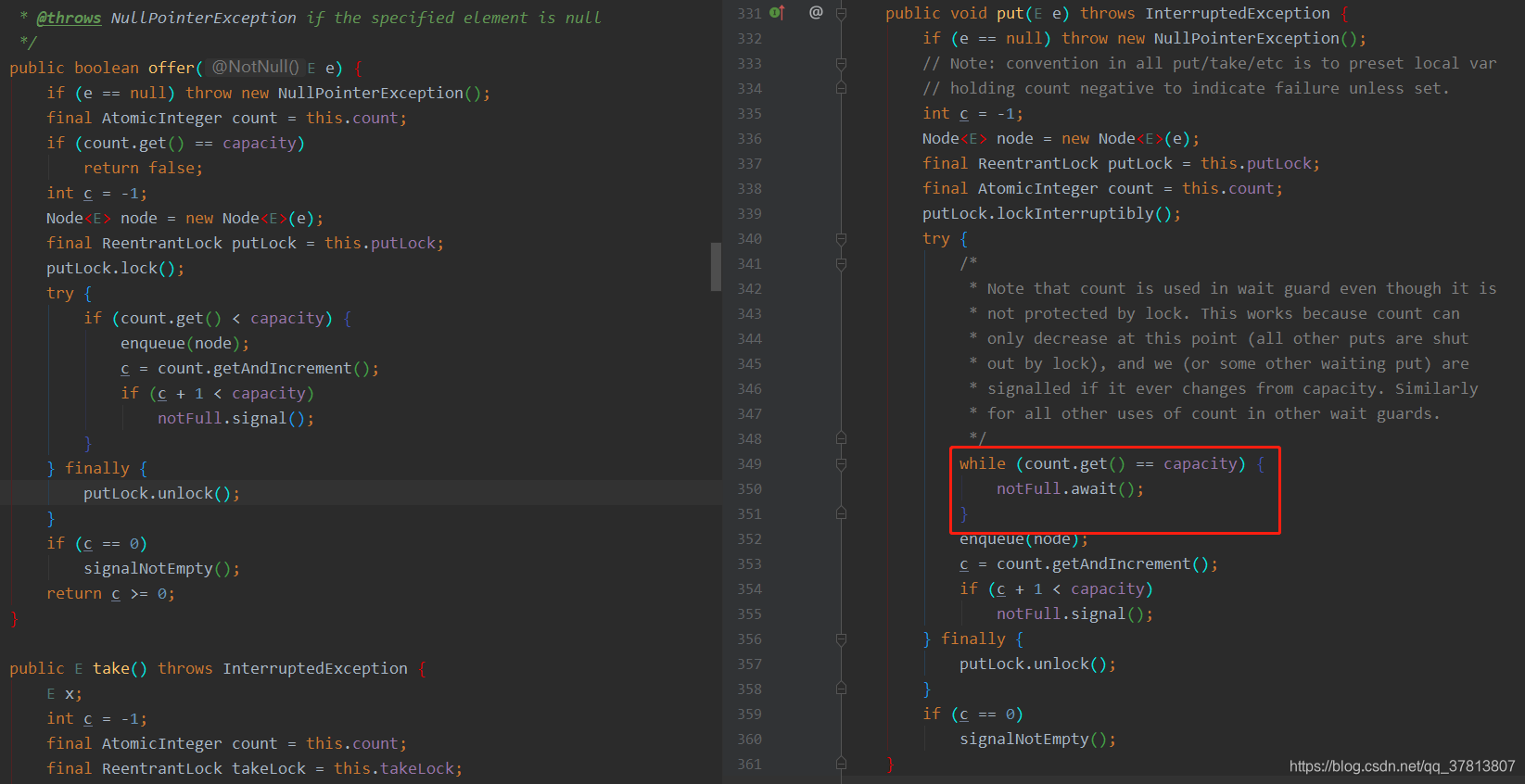The image size is (1525, 784).
Task: Click 'this.putLock' on line 337
Action: pos(1255,163)
